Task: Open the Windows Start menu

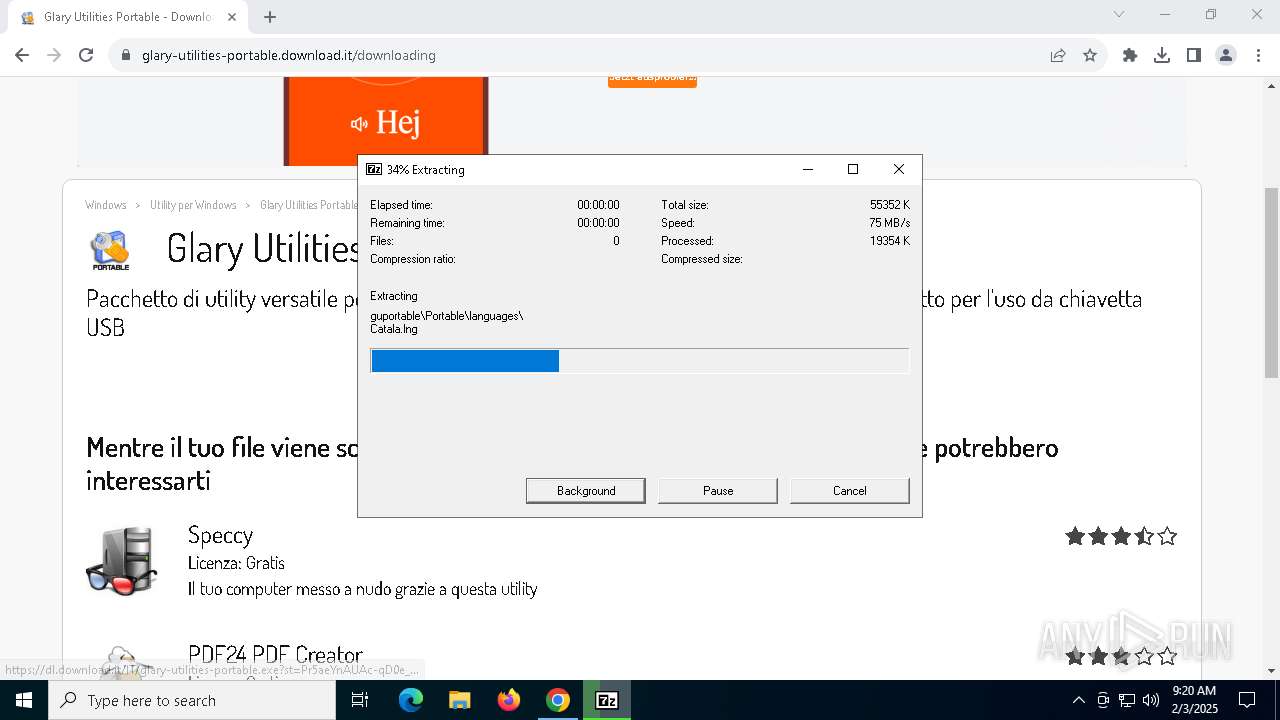Action: tap(24, 700)
